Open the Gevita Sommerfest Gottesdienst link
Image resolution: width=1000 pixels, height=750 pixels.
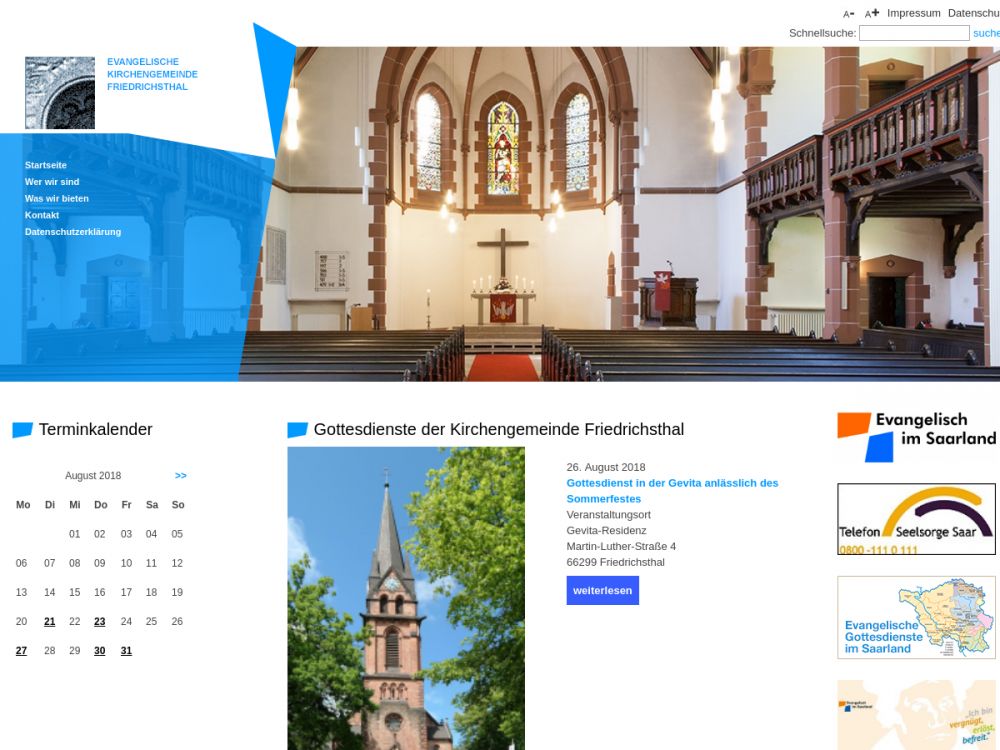[x=672, y=490]
